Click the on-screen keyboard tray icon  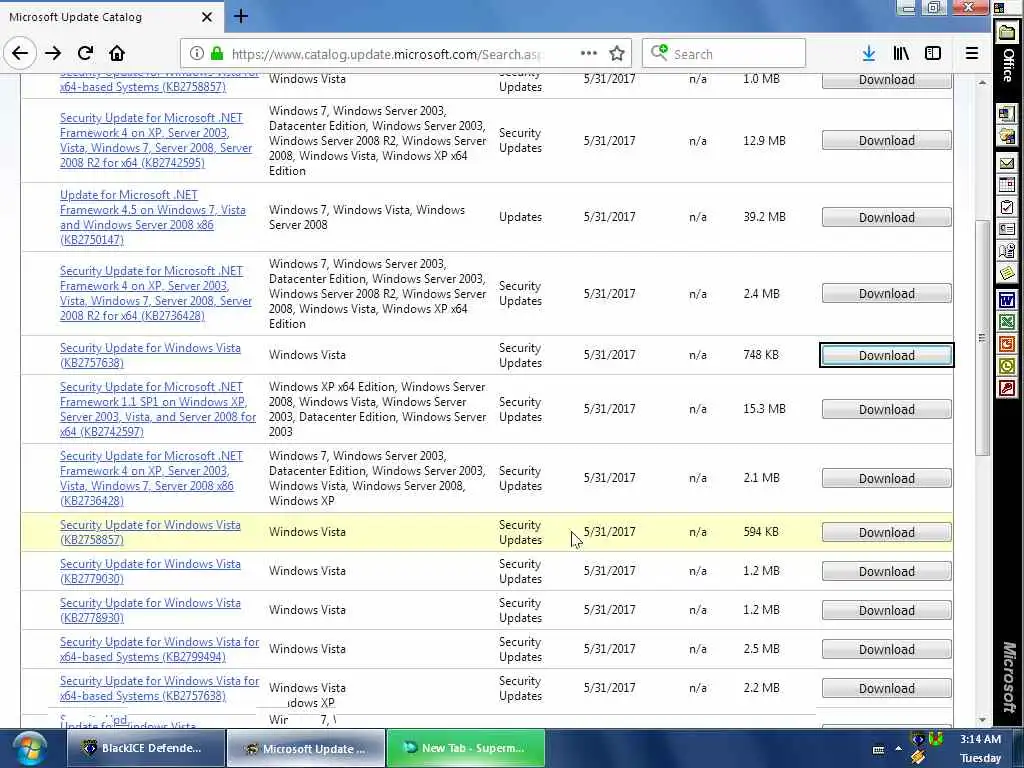[x=878, y=749]
